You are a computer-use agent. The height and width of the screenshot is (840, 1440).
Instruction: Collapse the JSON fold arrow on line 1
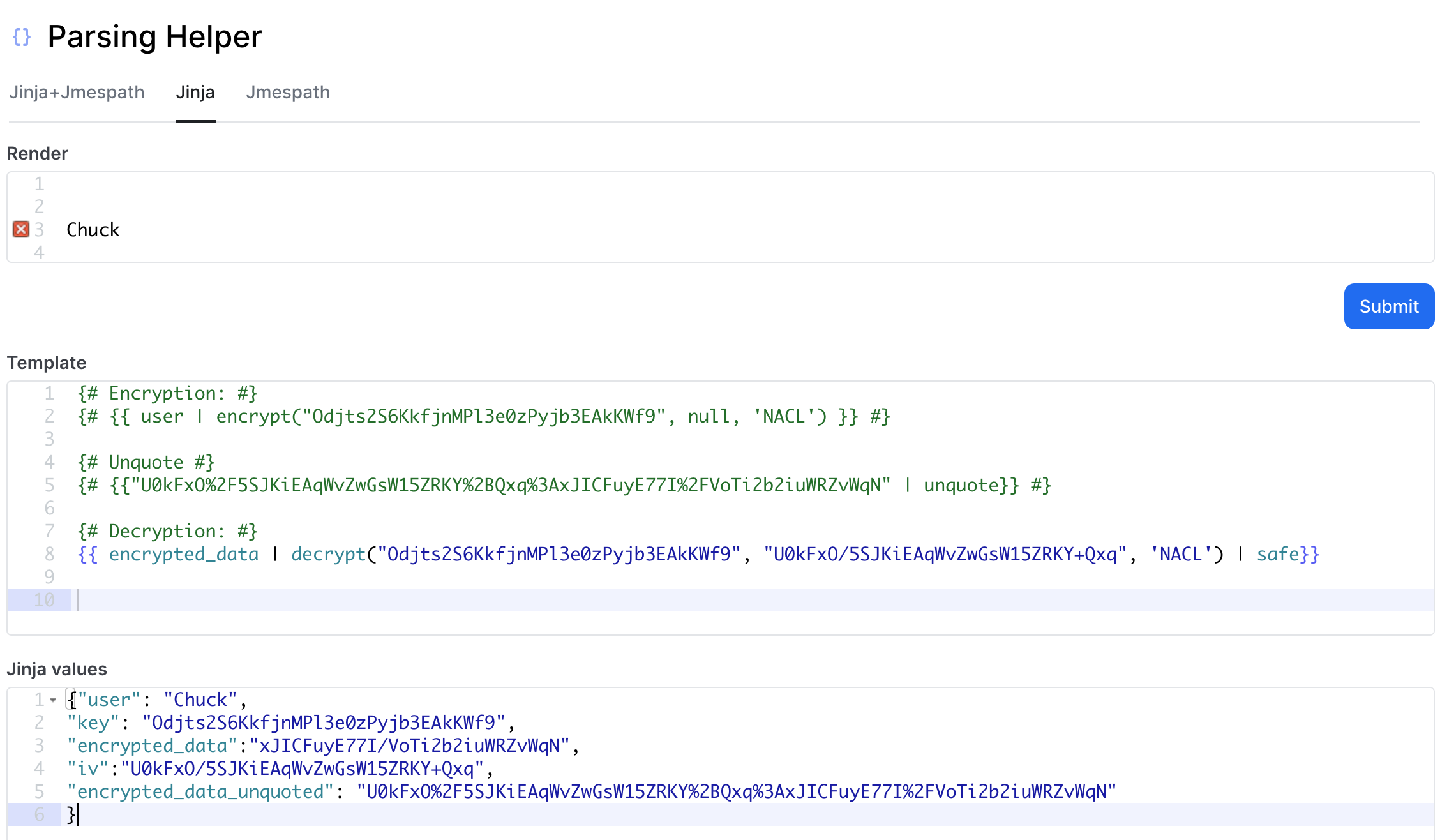point(53,700)
